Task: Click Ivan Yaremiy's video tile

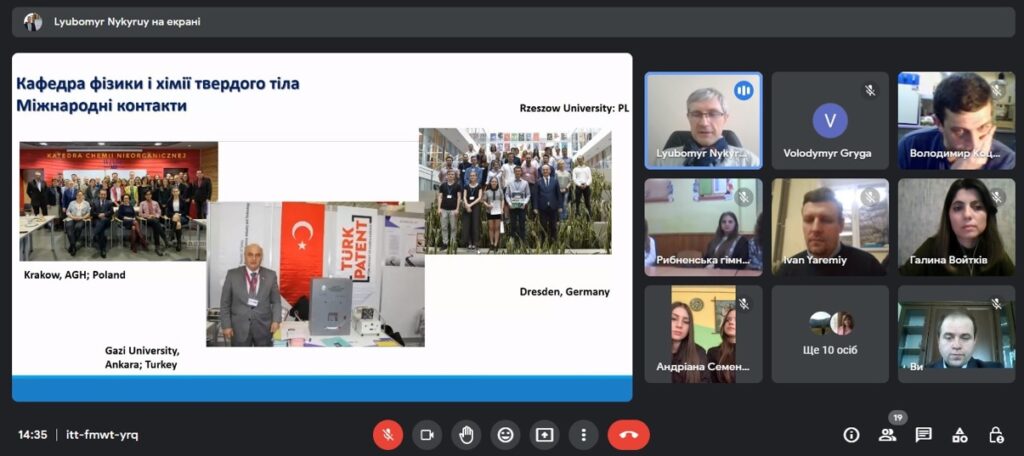Action: (830, 227)
